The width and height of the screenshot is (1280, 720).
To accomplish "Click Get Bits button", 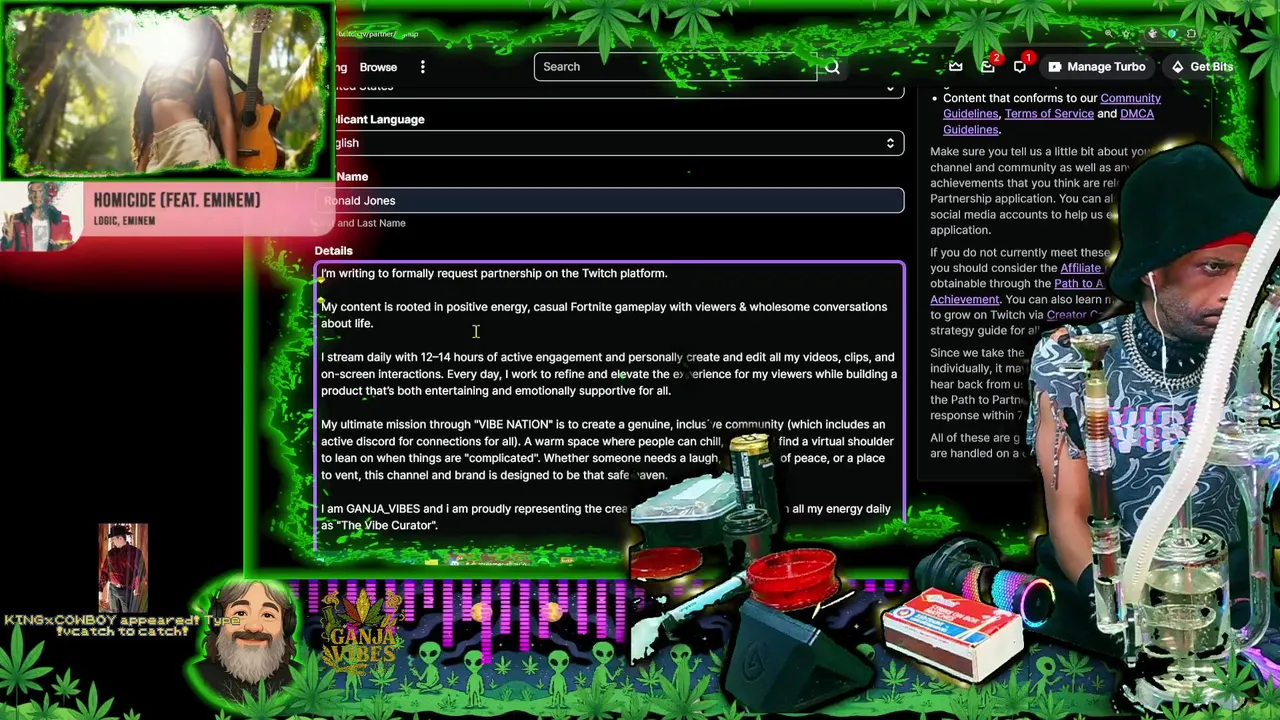I will point(1201,67).
